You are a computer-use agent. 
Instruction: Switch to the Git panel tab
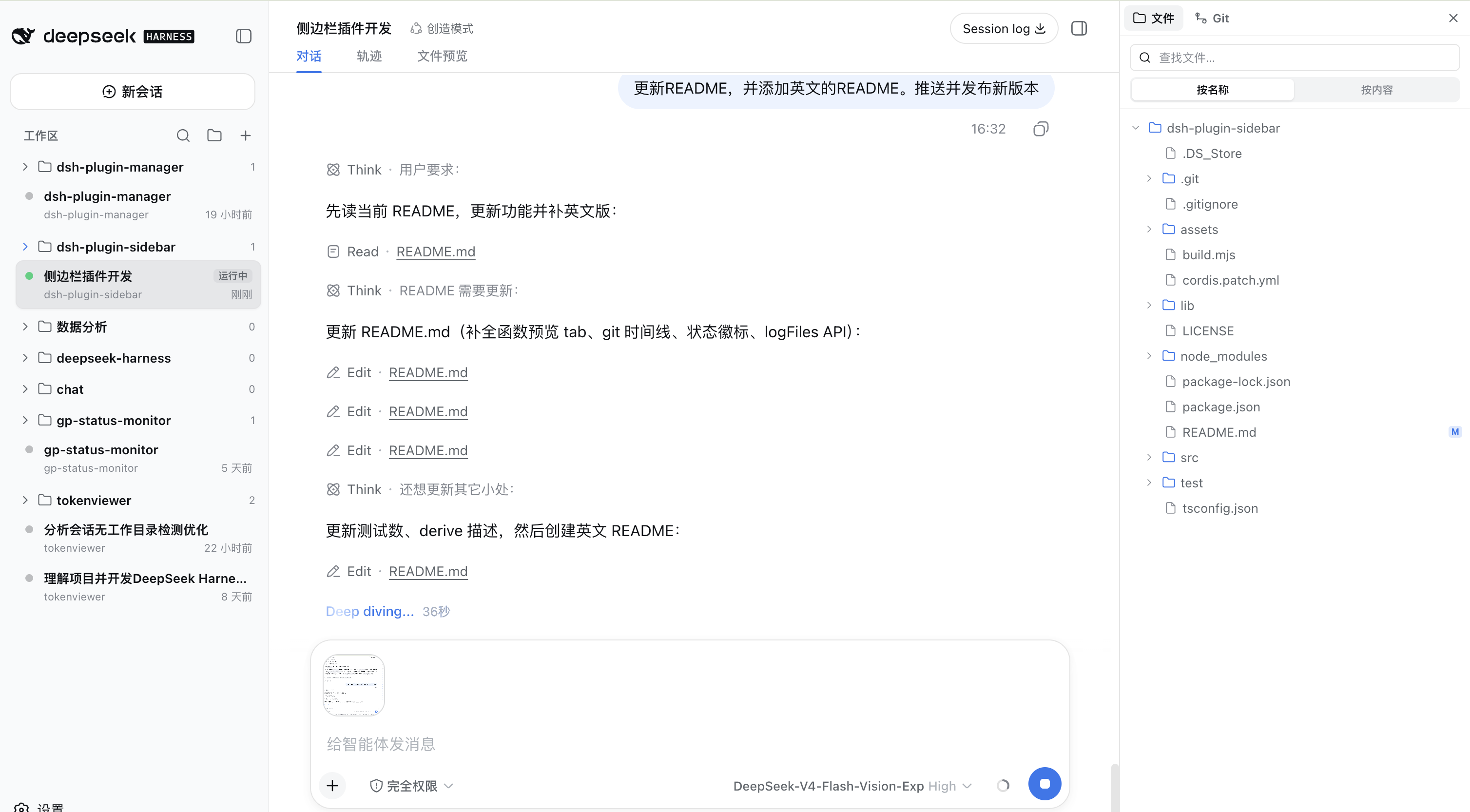[1212, 18]
